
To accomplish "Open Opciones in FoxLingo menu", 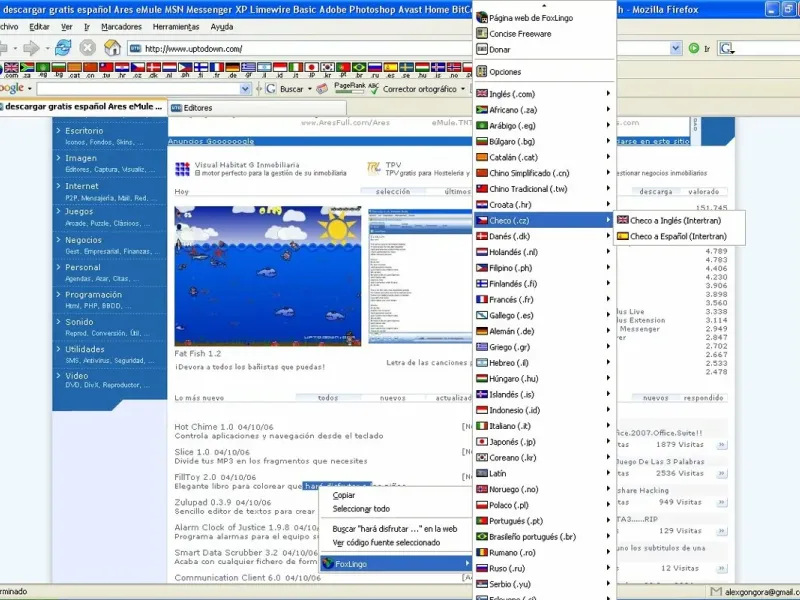I will pyautogui.click(x=544, y=72).
